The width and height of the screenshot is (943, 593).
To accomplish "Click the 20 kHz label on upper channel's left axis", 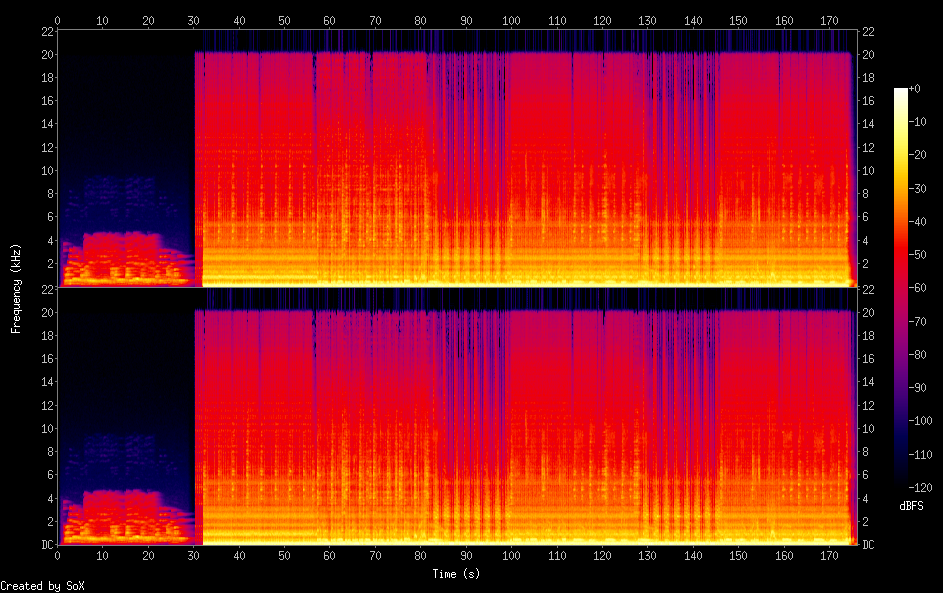I will 46,55.
